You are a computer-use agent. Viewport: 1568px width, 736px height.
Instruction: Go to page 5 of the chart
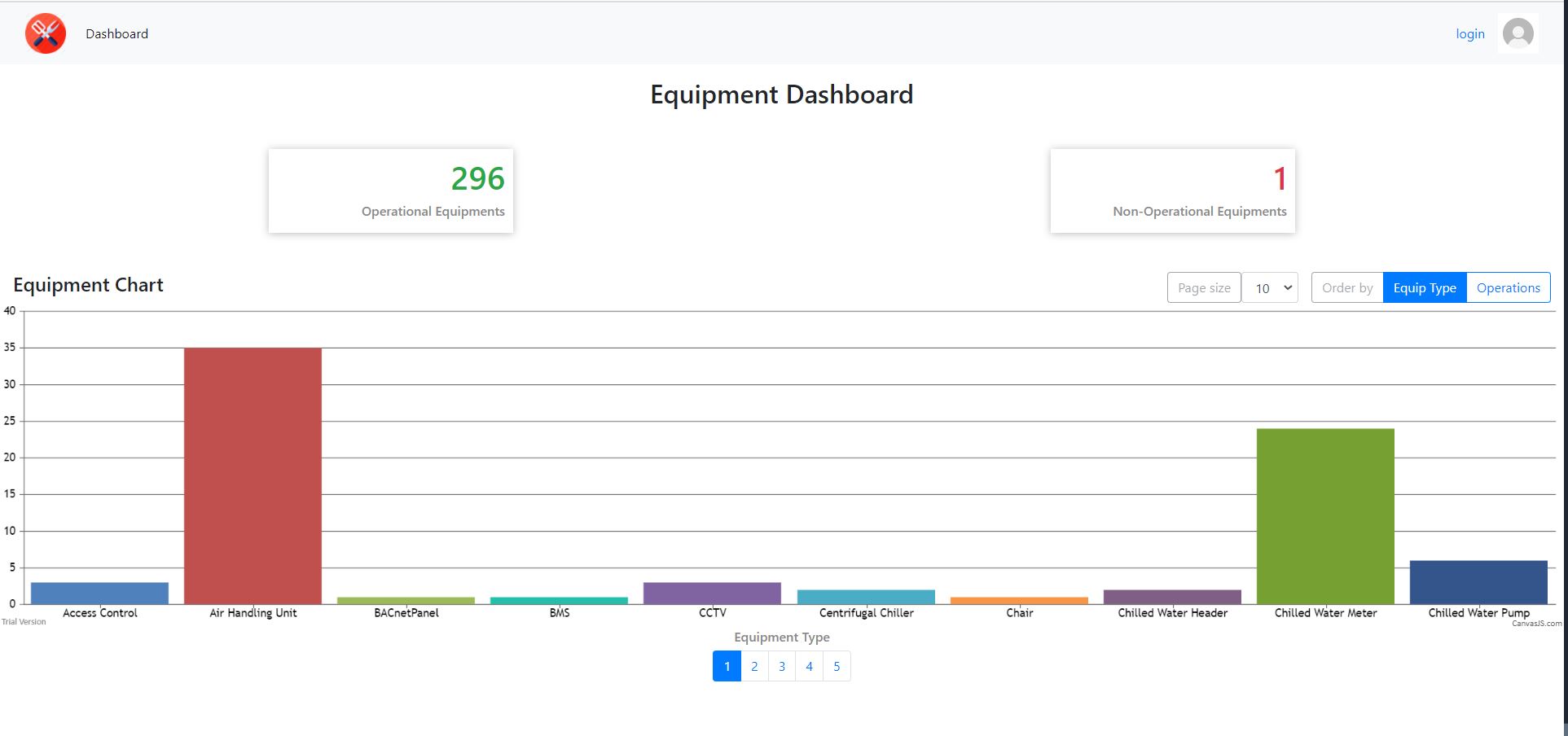tap(837, 666)
